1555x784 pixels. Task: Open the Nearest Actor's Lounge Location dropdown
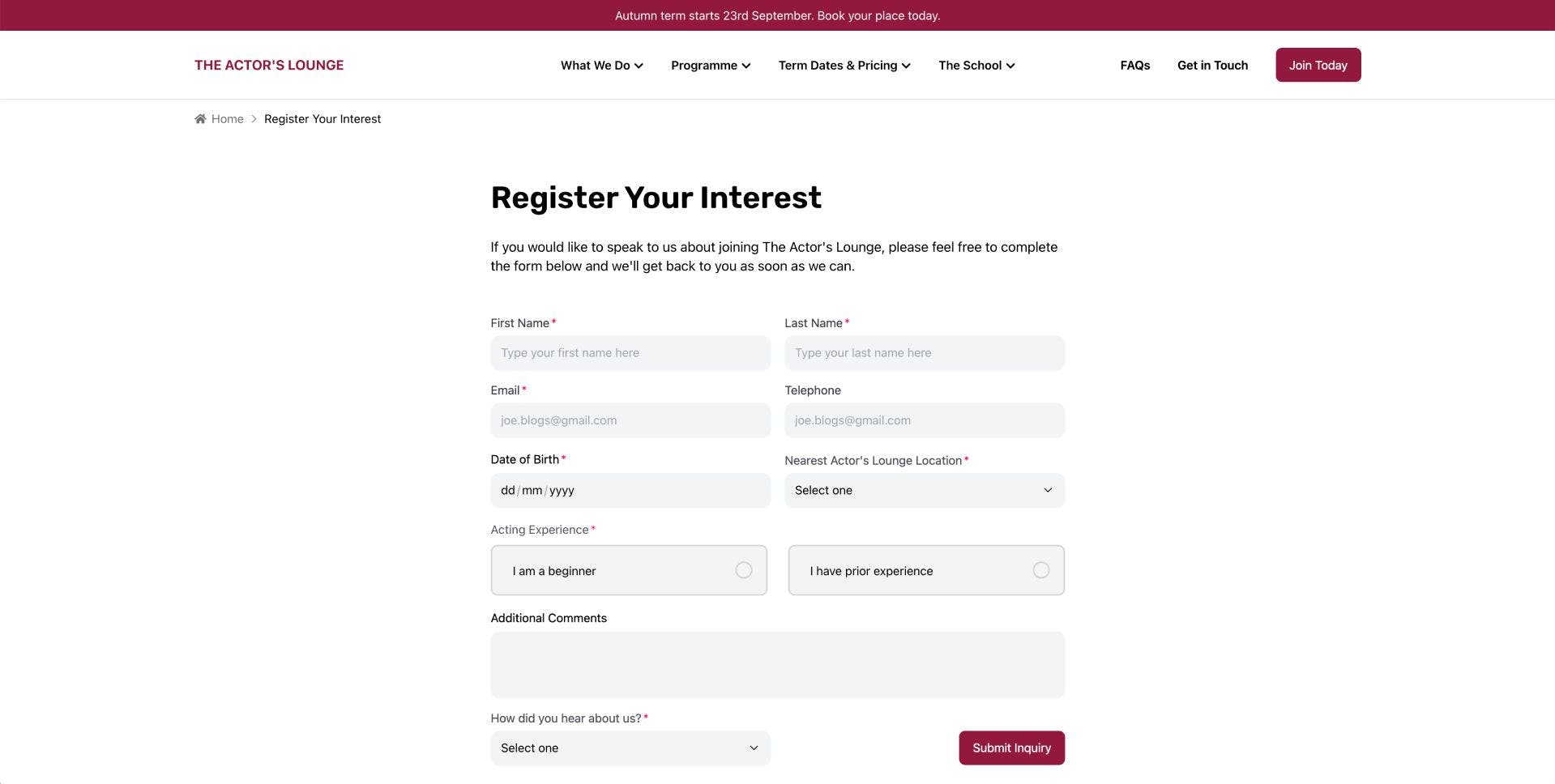coord(924,491)
